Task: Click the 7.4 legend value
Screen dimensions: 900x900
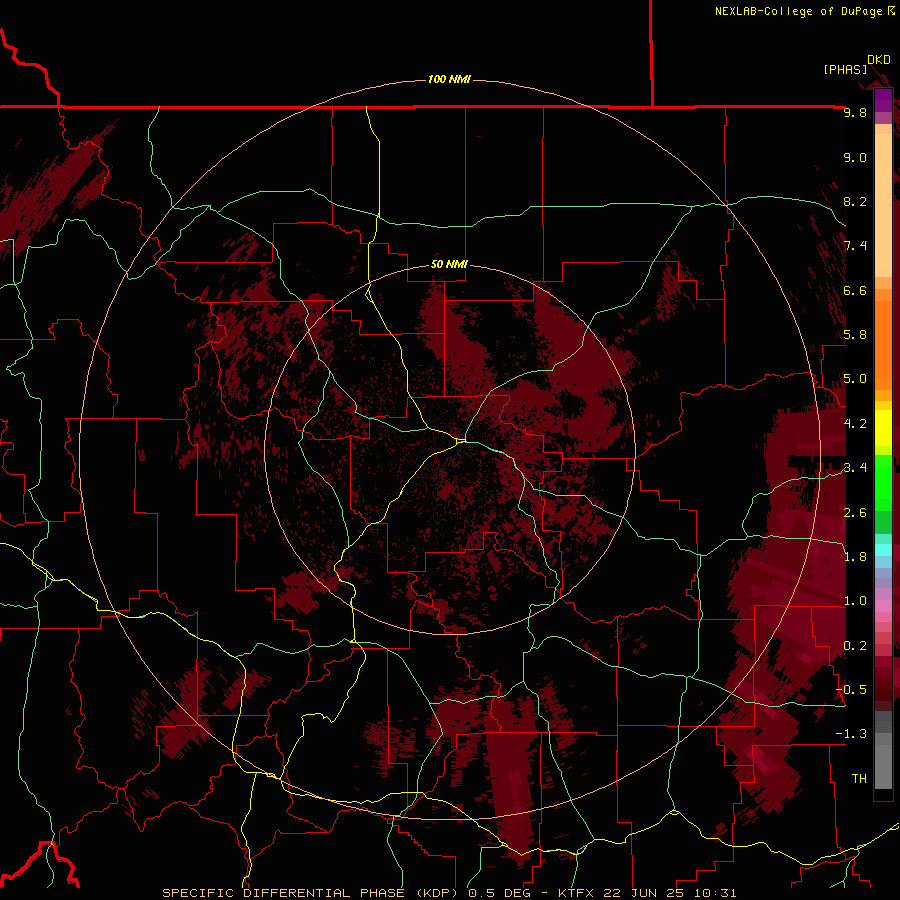Action: tap(855, 246)
